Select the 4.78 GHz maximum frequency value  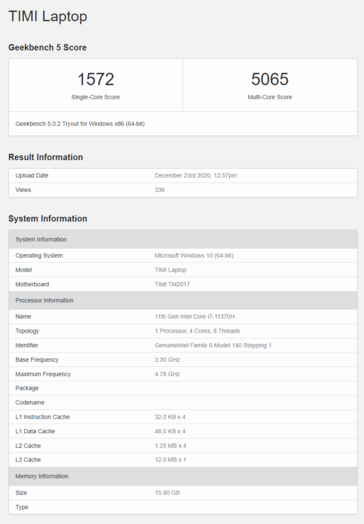tap(167, 374)
